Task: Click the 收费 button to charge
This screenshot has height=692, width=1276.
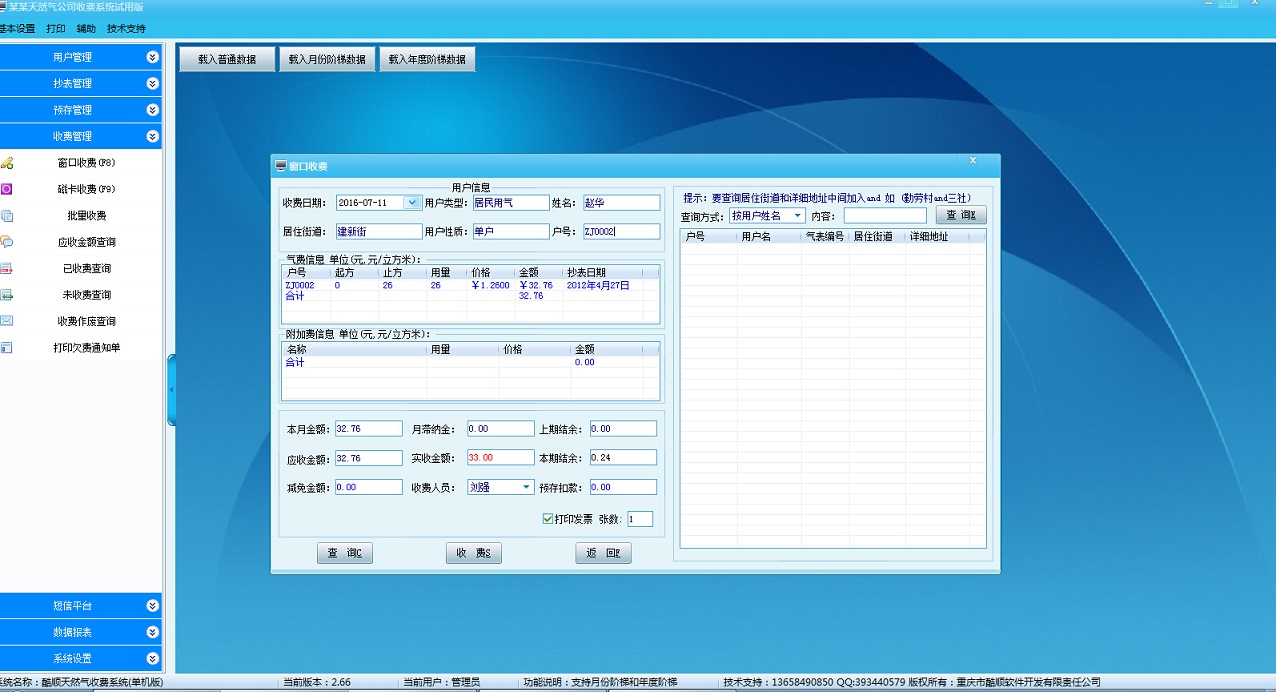Action: click(x=473, y=553)
